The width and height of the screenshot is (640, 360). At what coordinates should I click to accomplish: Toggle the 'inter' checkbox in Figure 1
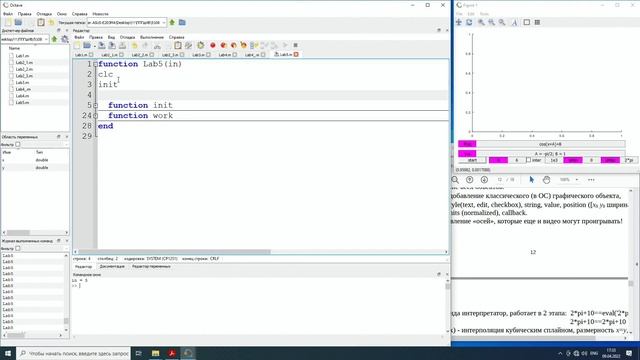point(528,160)
